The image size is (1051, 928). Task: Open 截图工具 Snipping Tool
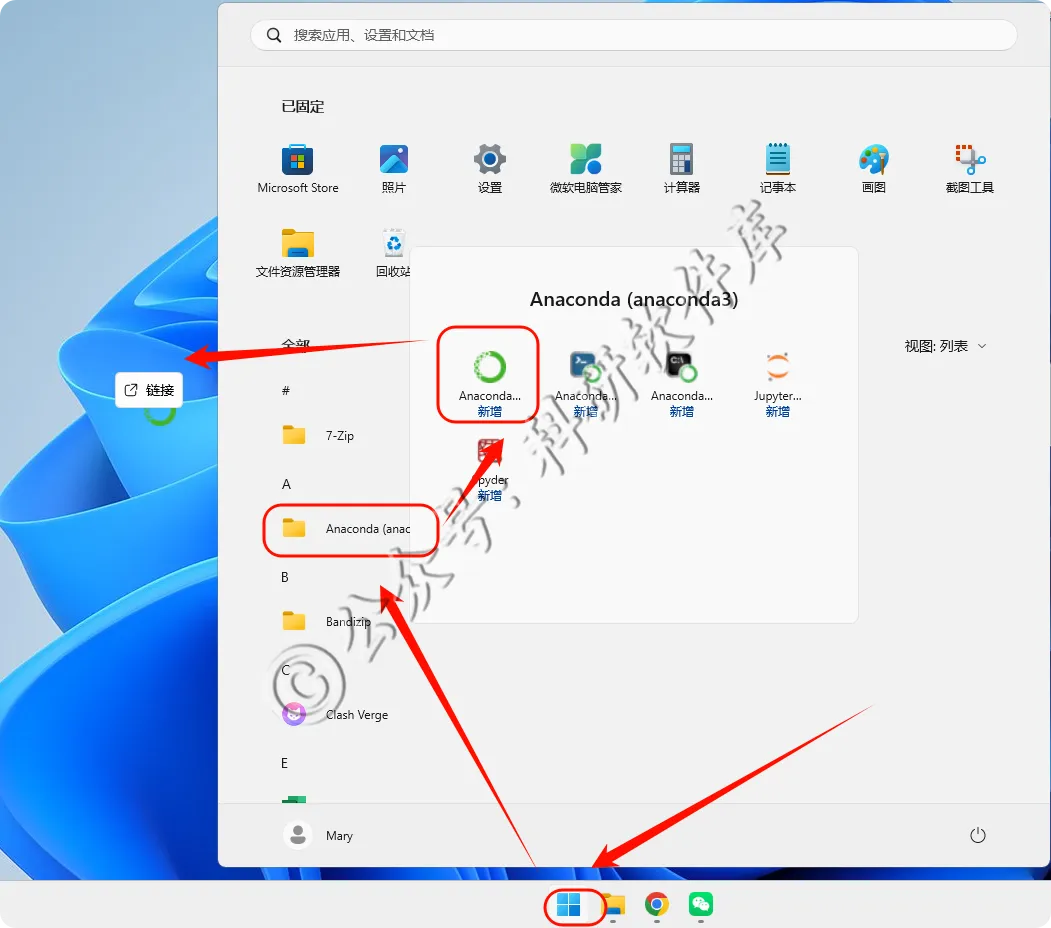[x=969, y=169]
